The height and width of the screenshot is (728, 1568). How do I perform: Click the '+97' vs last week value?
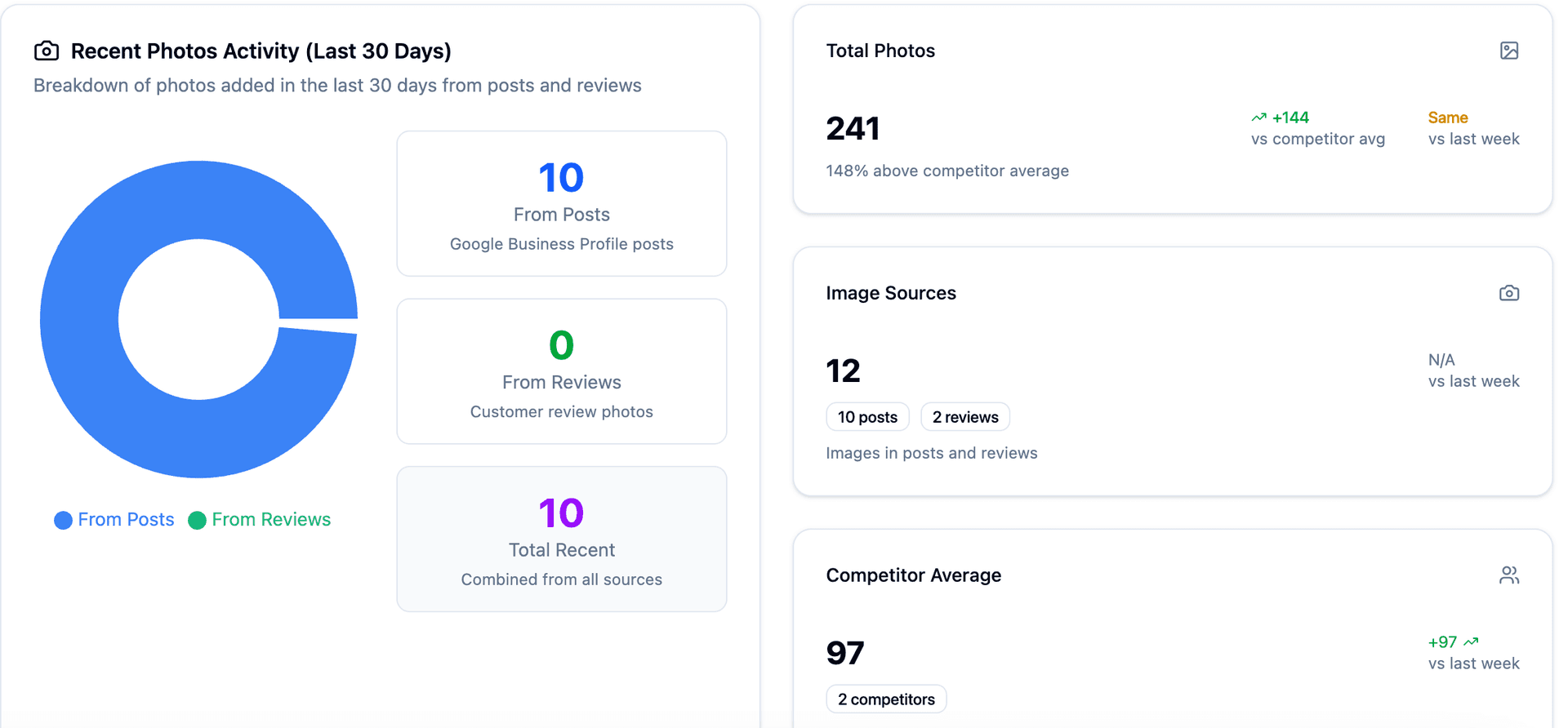tap(1442, 641)
